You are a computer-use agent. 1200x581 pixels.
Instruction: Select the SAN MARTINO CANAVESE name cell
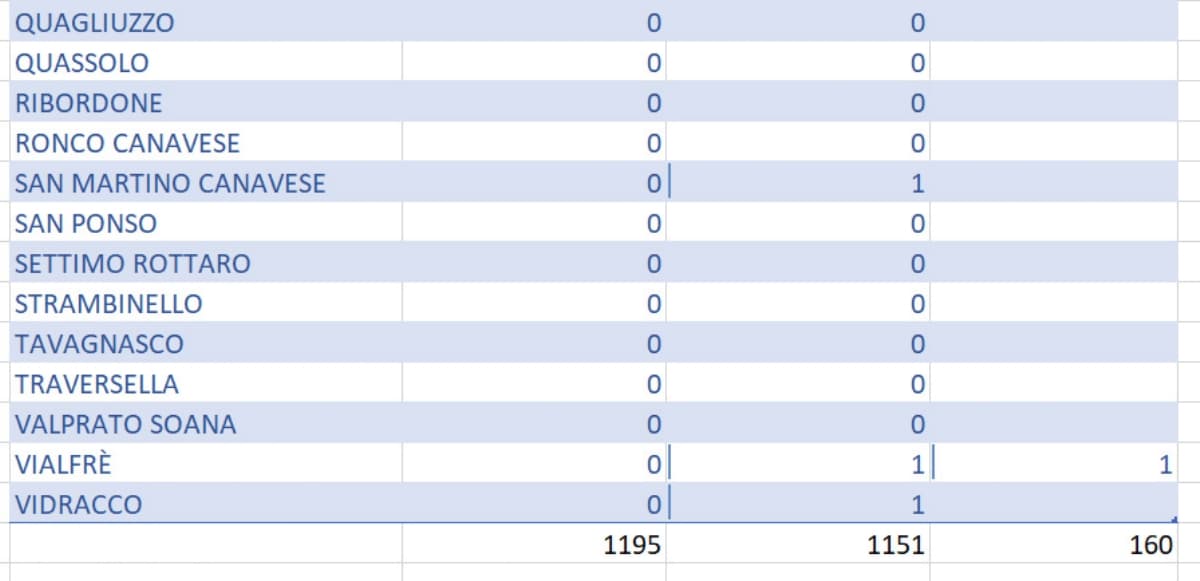[x=205, y=184]
